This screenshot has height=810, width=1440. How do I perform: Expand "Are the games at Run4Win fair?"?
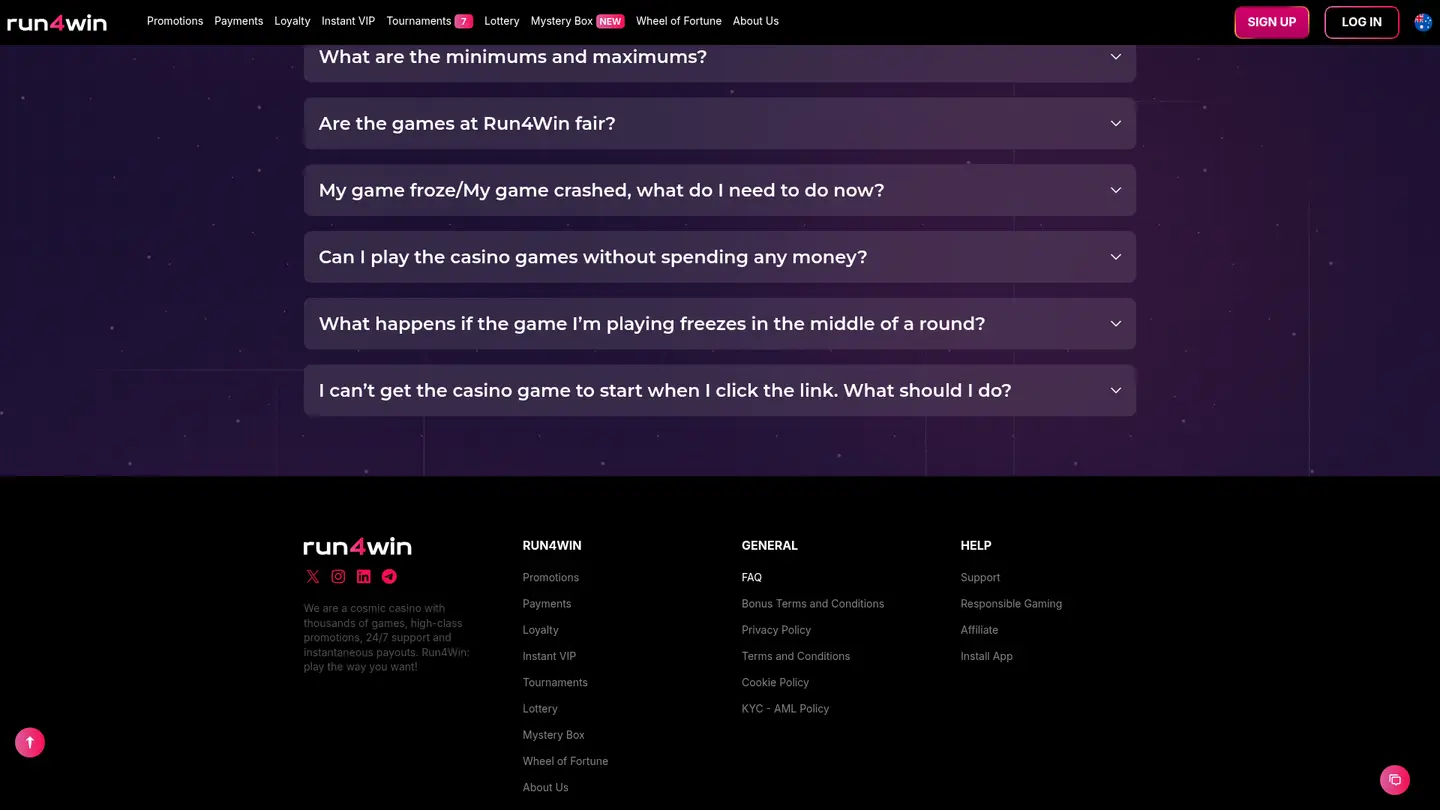720,124
